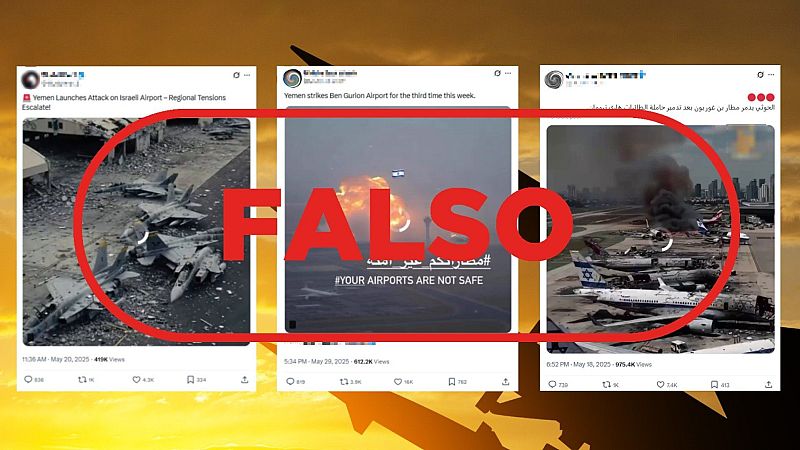Click Grok icon on the first post

coord(236,75)
